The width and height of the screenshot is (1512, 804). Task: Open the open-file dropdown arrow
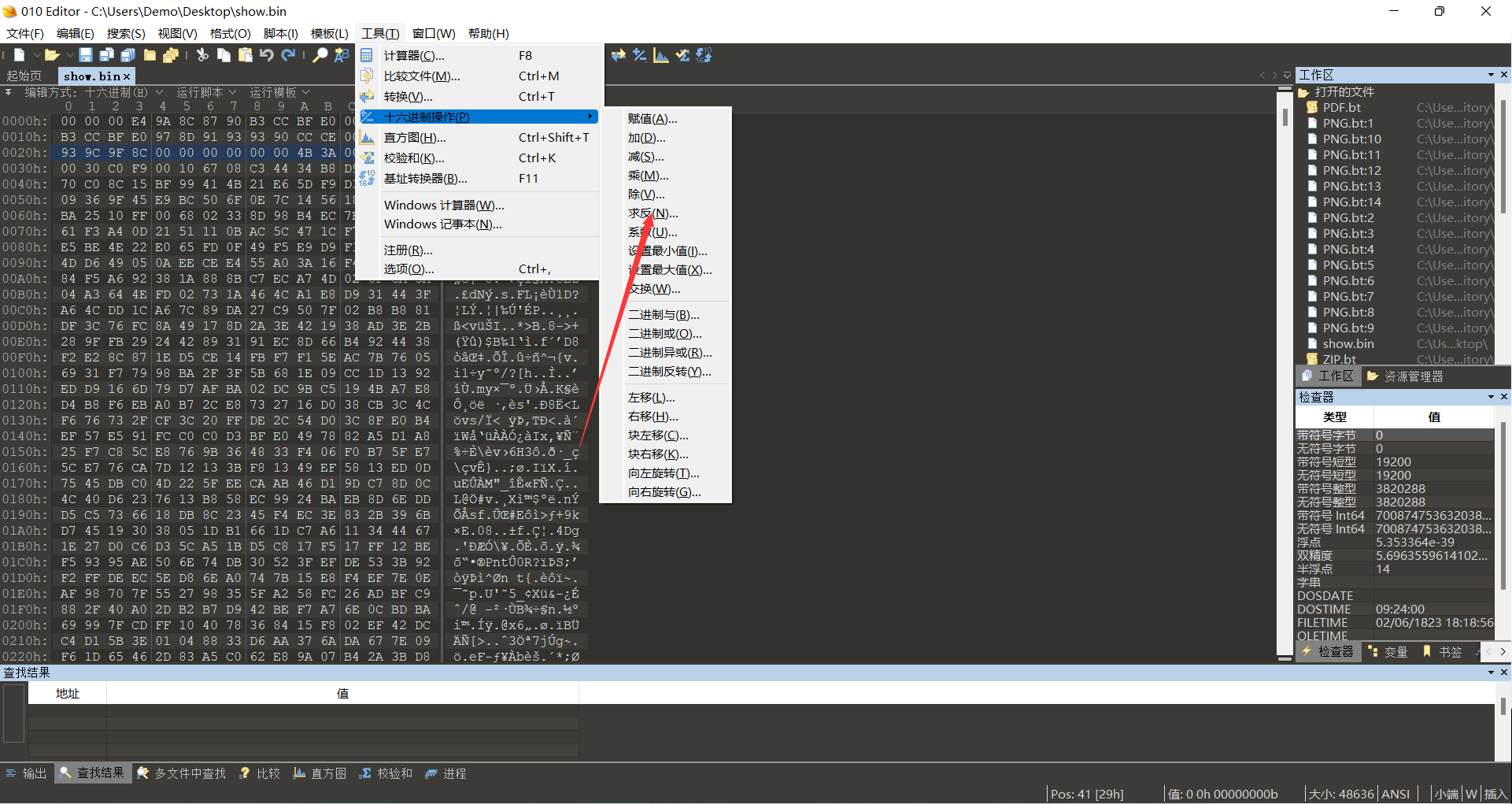(x=68, y=55)
